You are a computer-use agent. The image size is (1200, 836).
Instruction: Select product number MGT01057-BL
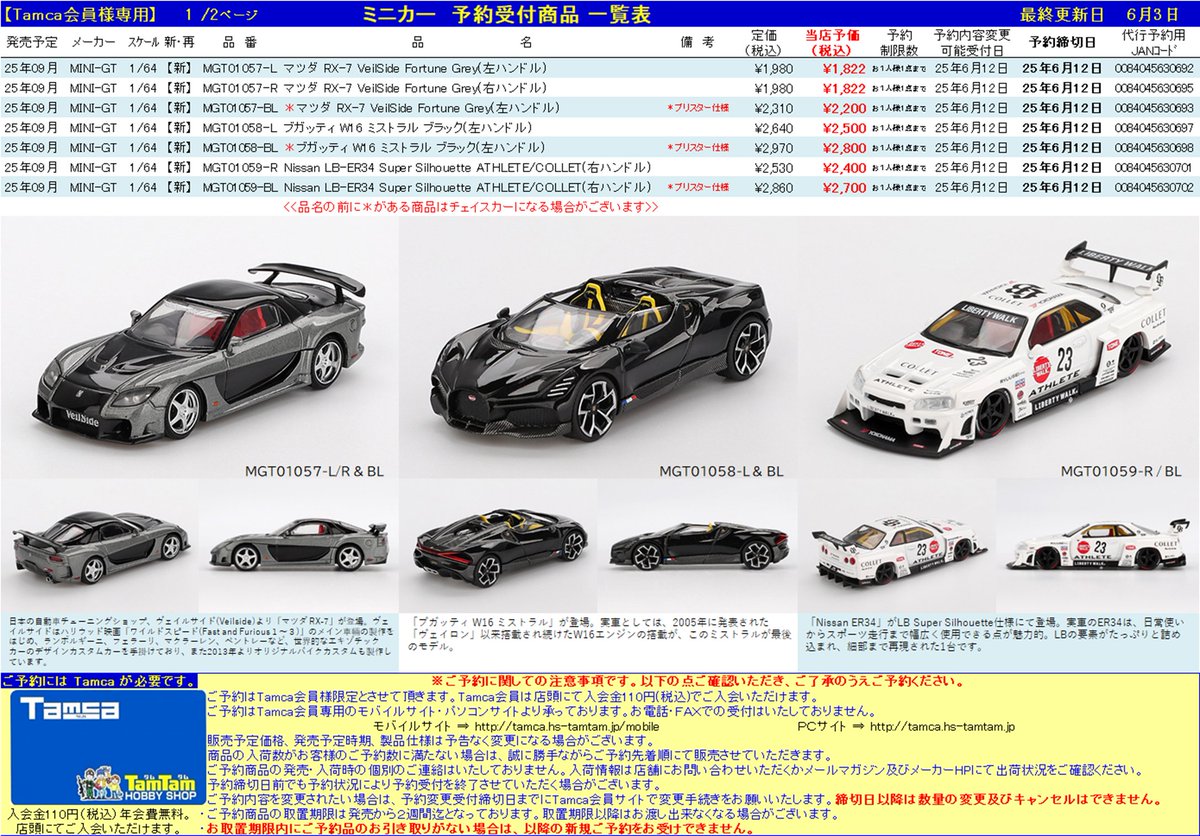pos(242,107)
